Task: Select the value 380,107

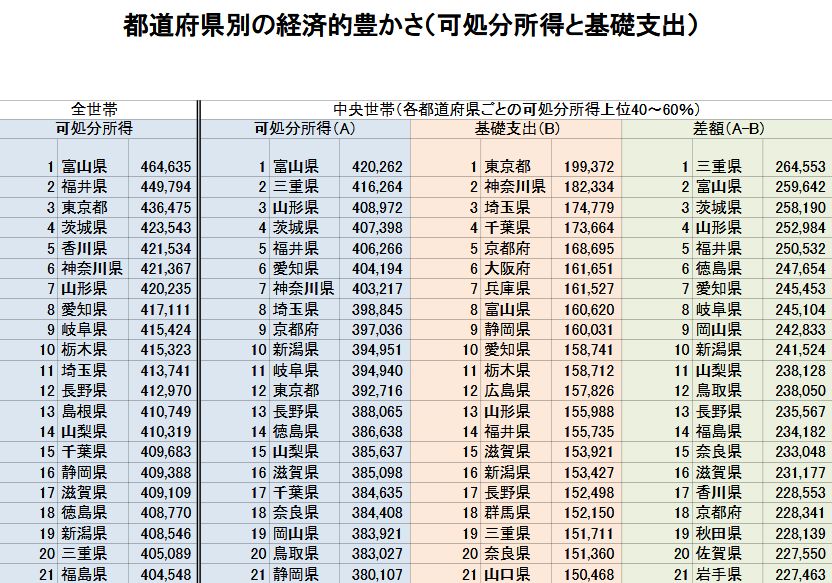Action: (377, 574)
